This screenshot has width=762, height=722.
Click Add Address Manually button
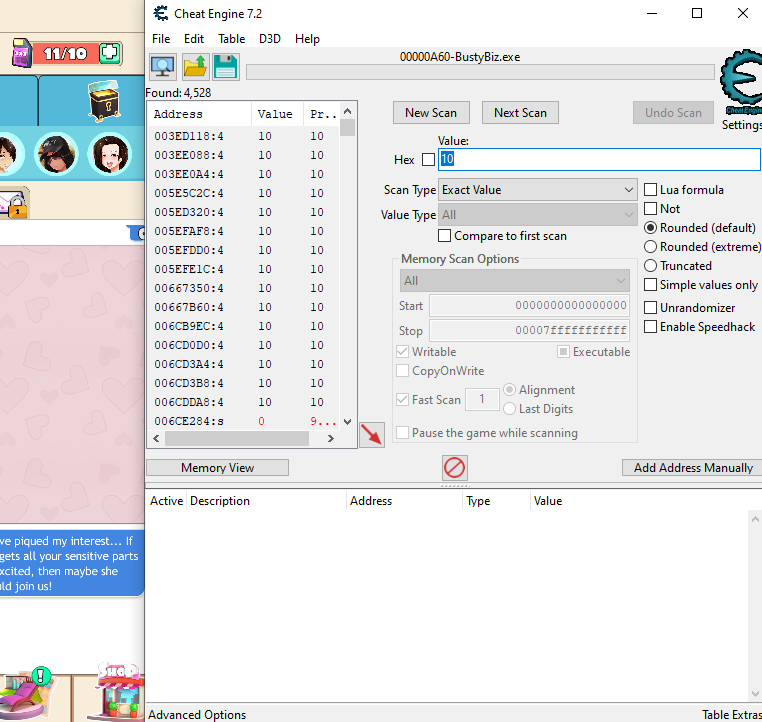tap(693, 468)
